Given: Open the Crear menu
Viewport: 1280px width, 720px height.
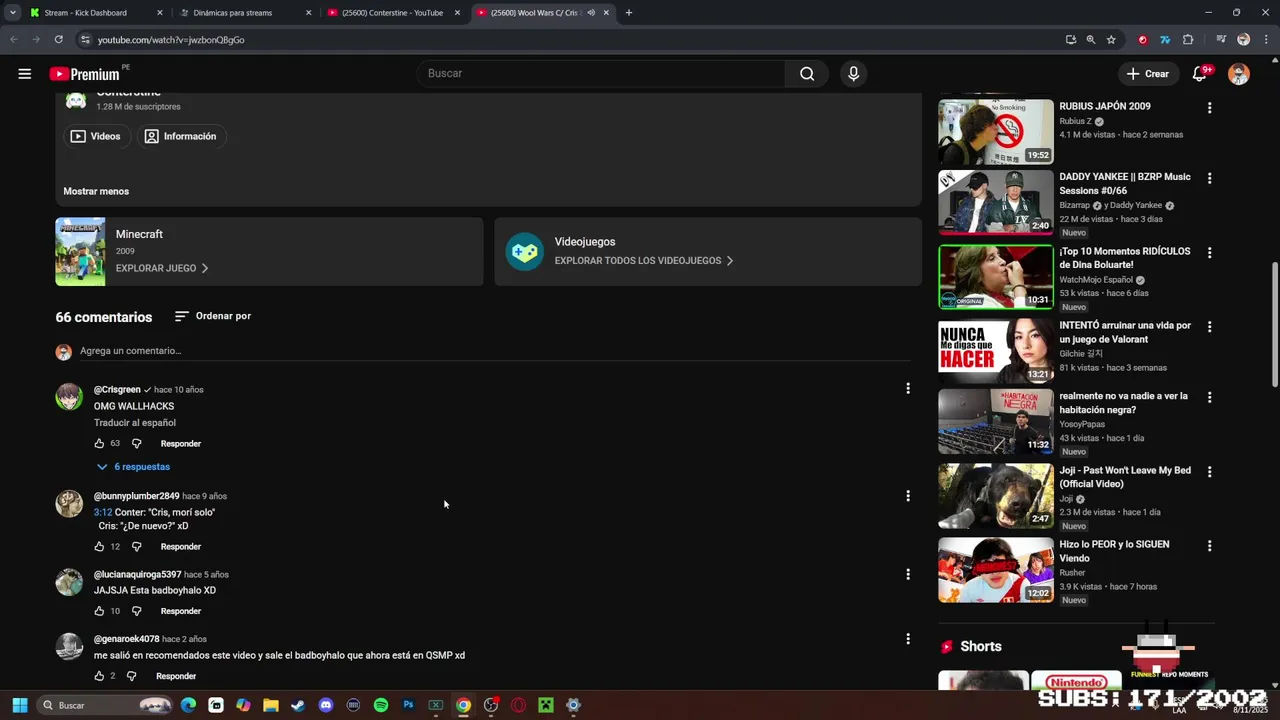Looking at the screenshot, I should pos(1147,74).
